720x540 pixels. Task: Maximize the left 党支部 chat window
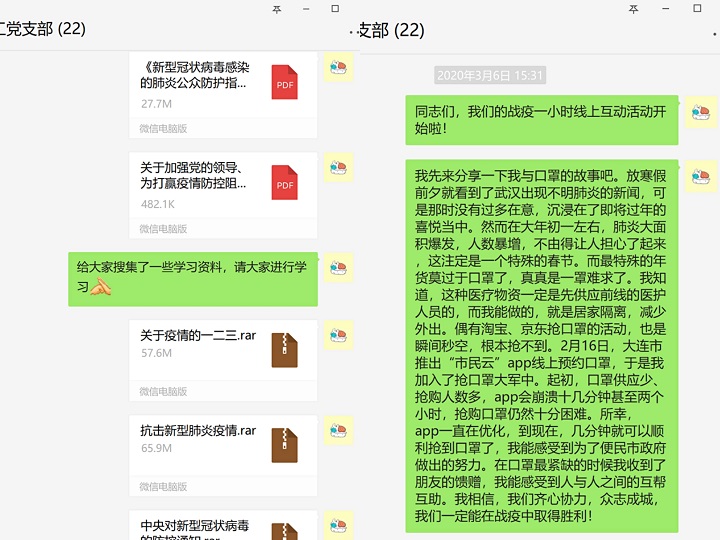pos(334,8)
